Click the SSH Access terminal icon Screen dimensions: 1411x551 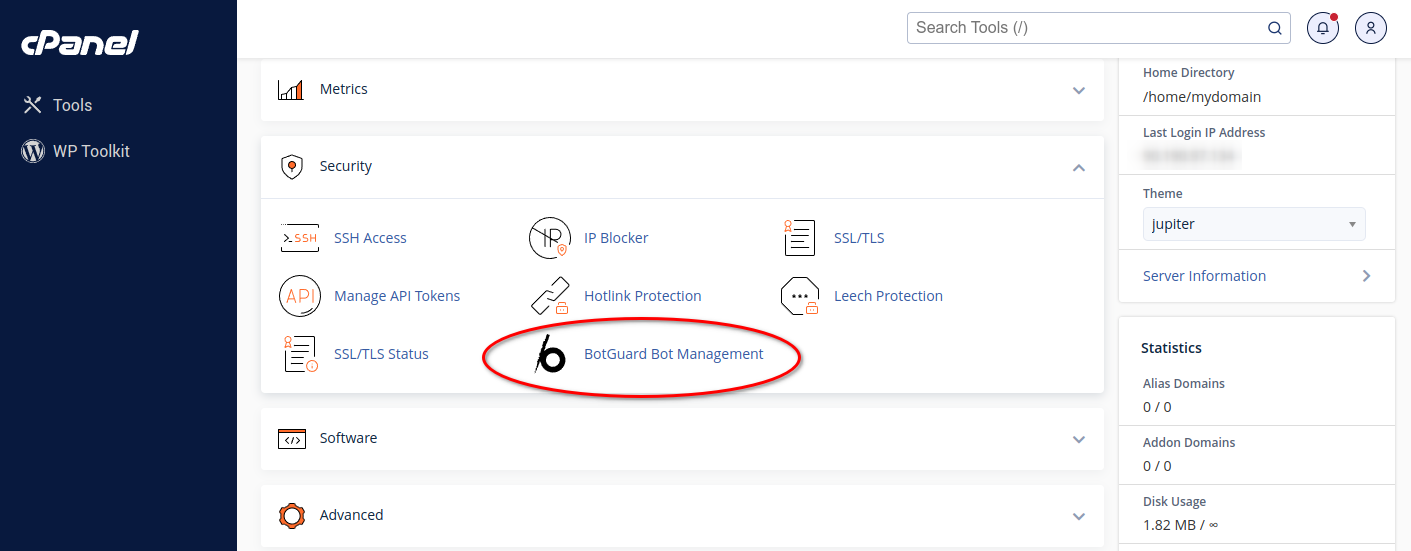300,238
